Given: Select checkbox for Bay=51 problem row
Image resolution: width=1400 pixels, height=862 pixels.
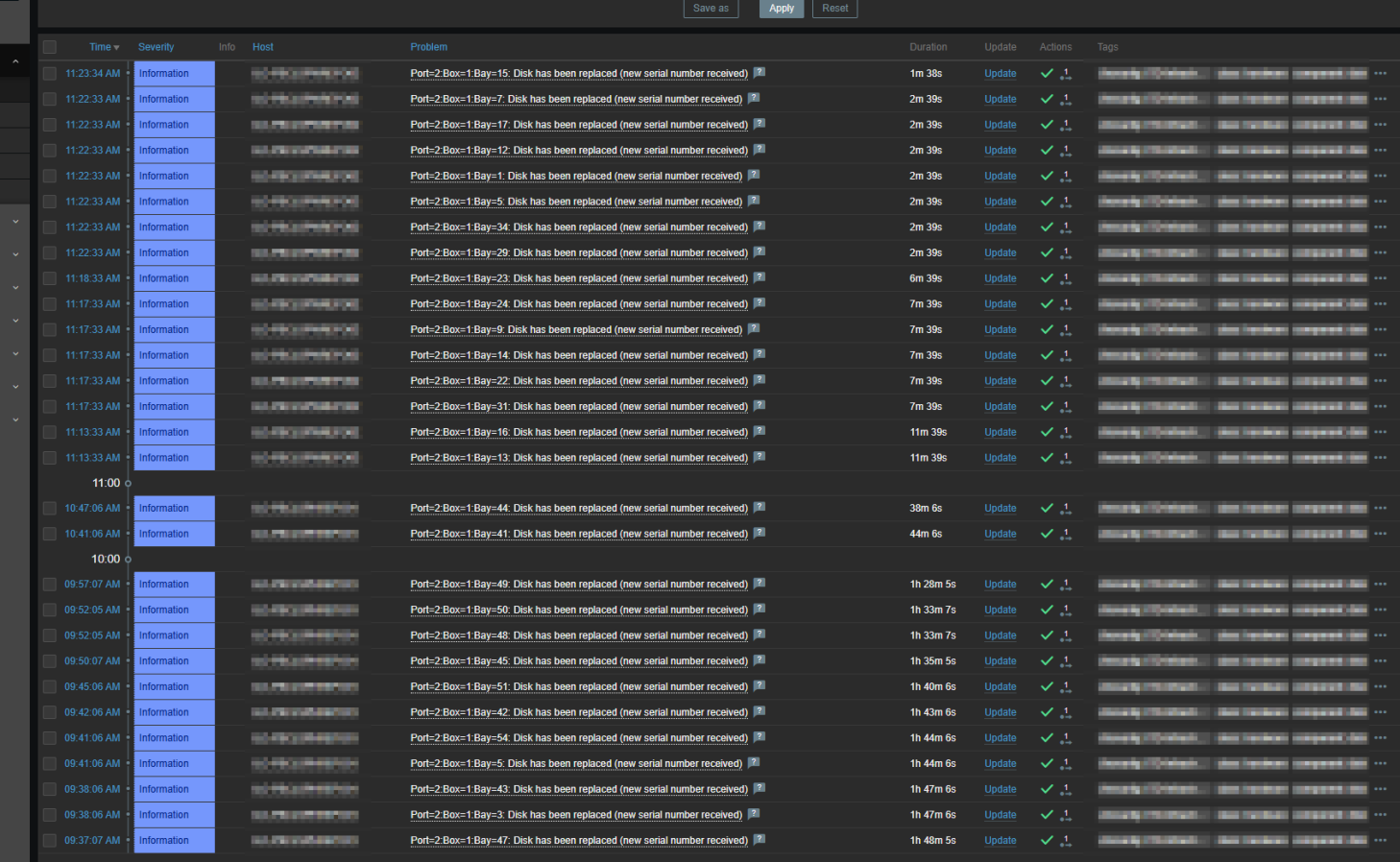Looking at the screenshot, I should tap(50, 686).
